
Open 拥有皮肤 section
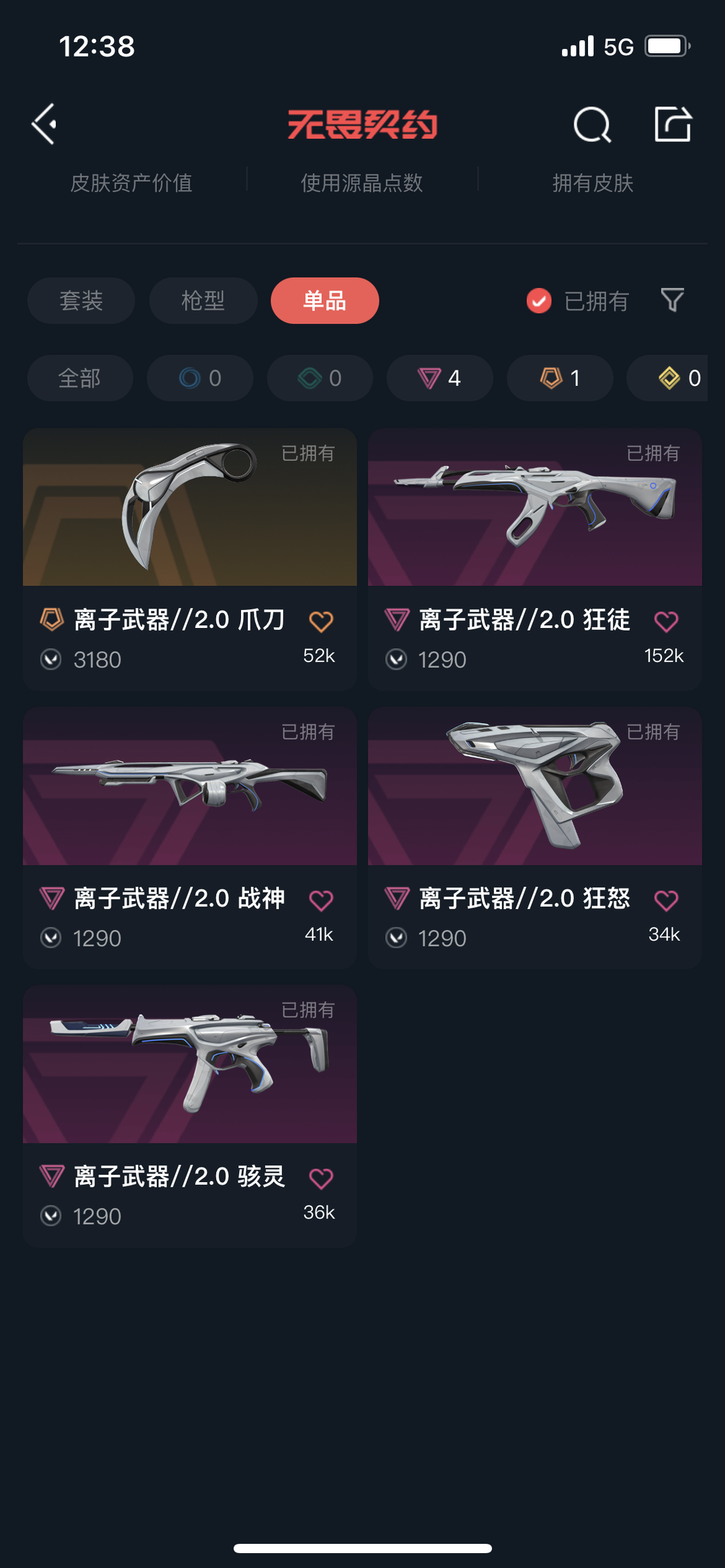(593, 182)
